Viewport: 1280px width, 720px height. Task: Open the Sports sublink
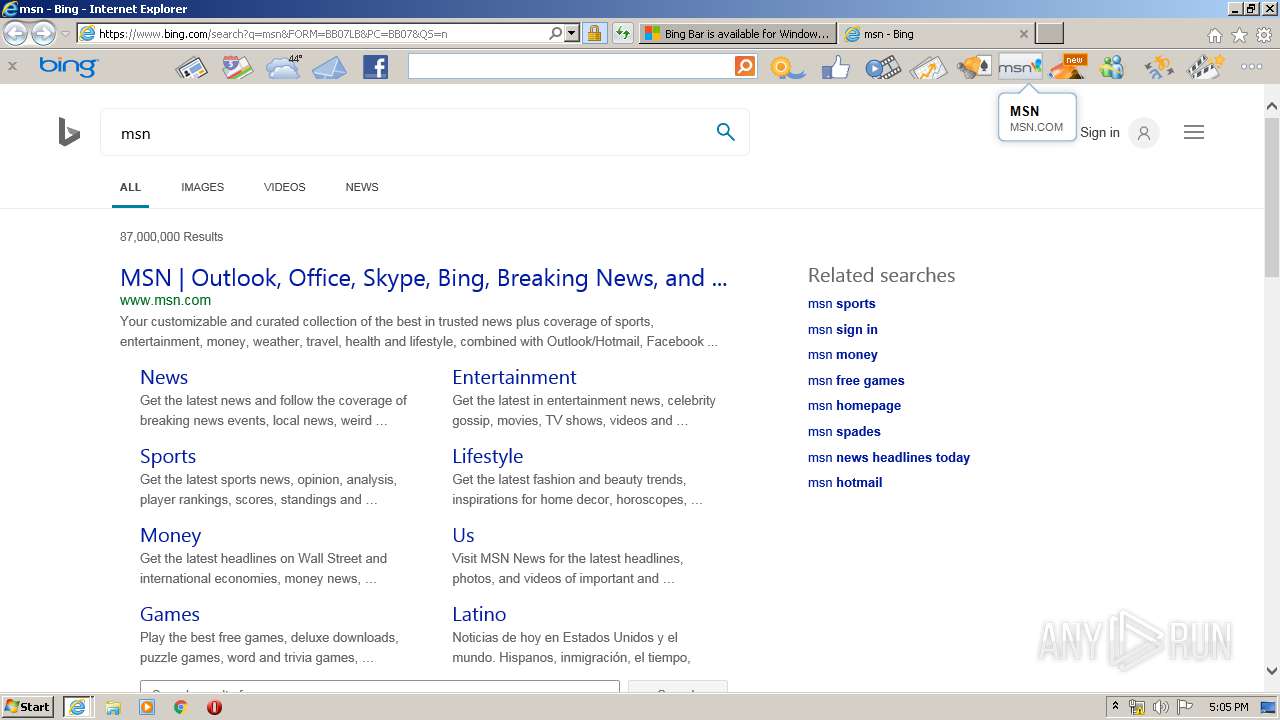click(x=168, y=456)
